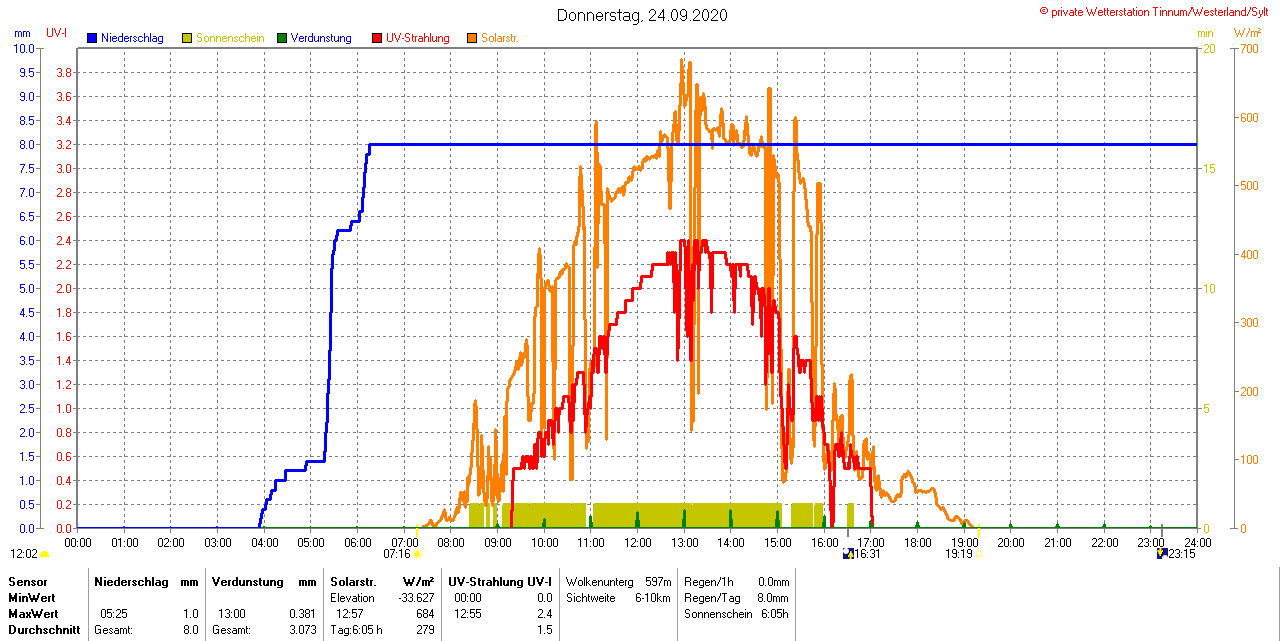1280x641 pixels.
Task: Select the Verdunstung legend label
Action: pyautogui.click(x=321, y=38)
